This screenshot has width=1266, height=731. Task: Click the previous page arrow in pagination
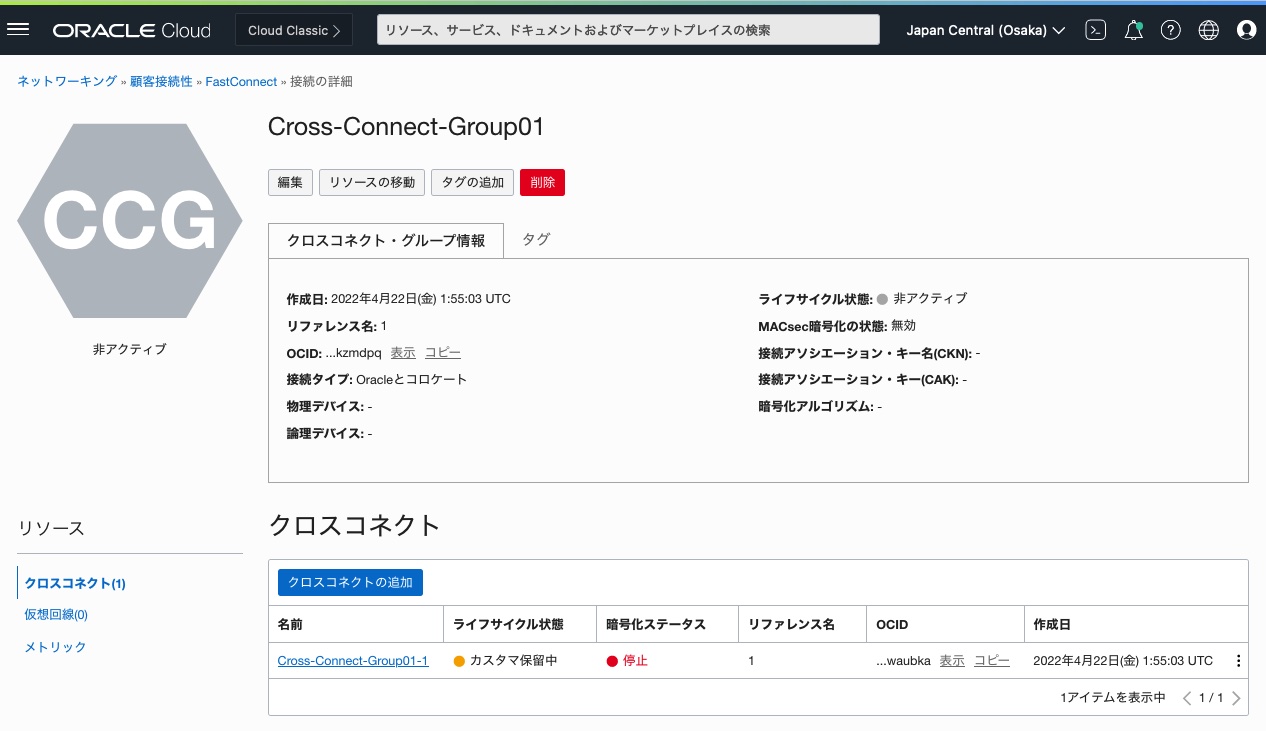[1186, 697]
